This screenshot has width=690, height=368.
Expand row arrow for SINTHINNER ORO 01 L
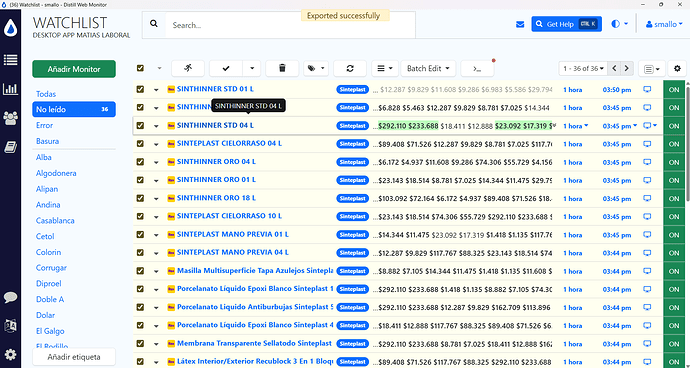coord(156,180)
